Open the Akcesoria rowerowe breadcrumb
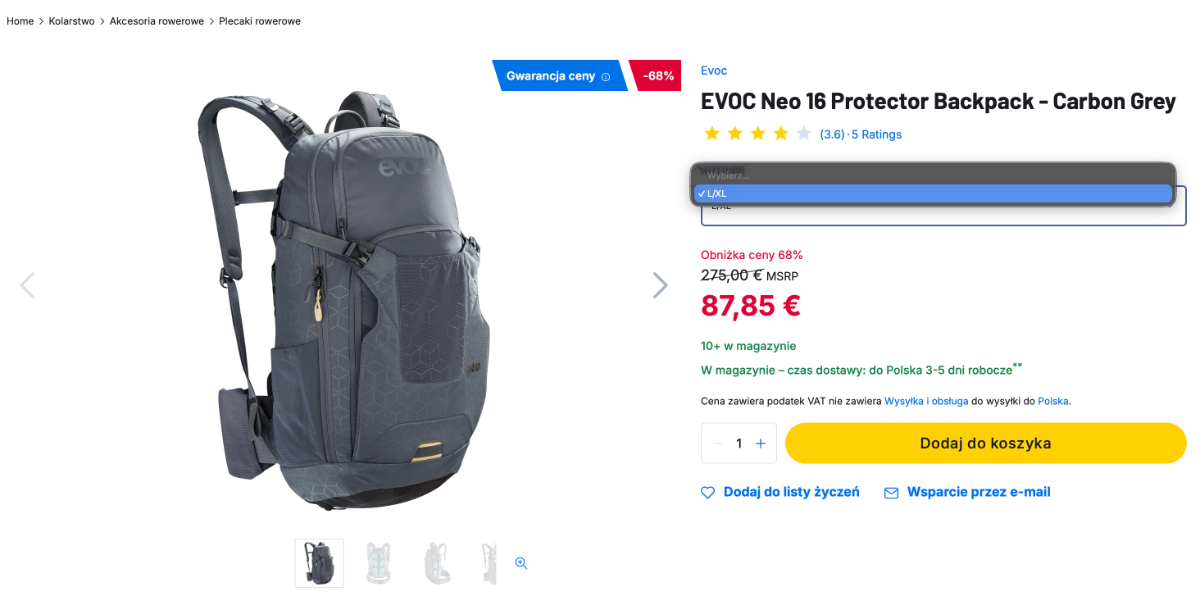1200x596 pixels. point(157,21)
